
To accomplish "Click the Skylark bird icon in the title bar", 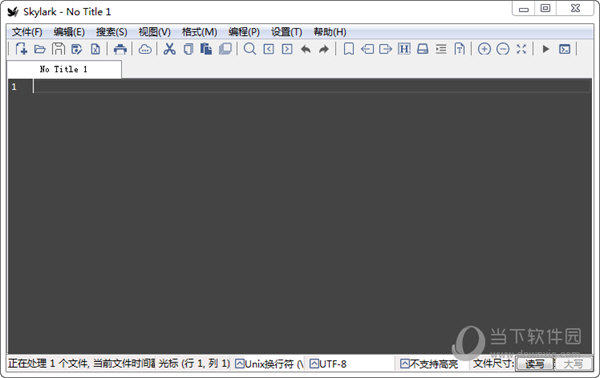I will tap(13, 12).
